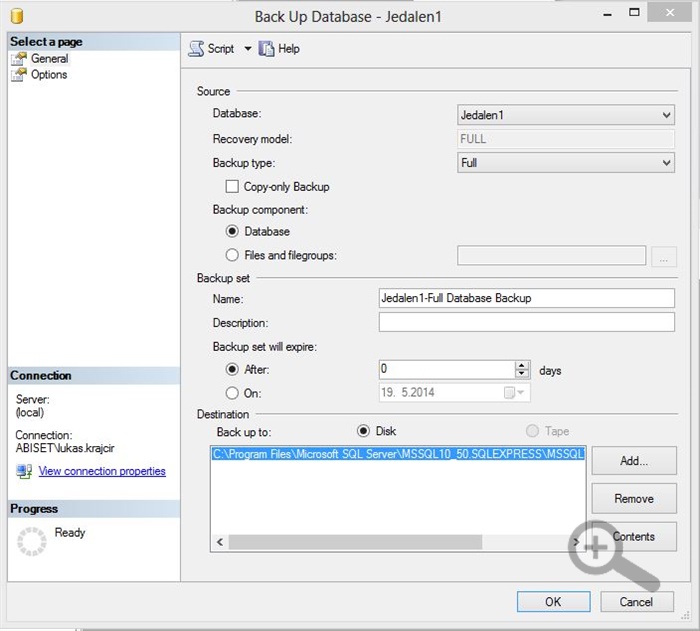This screenshot has width=700, height=631.
Task: Minimize the Back Up Database window
Action: pyautogui.click(x=607, y=14)
